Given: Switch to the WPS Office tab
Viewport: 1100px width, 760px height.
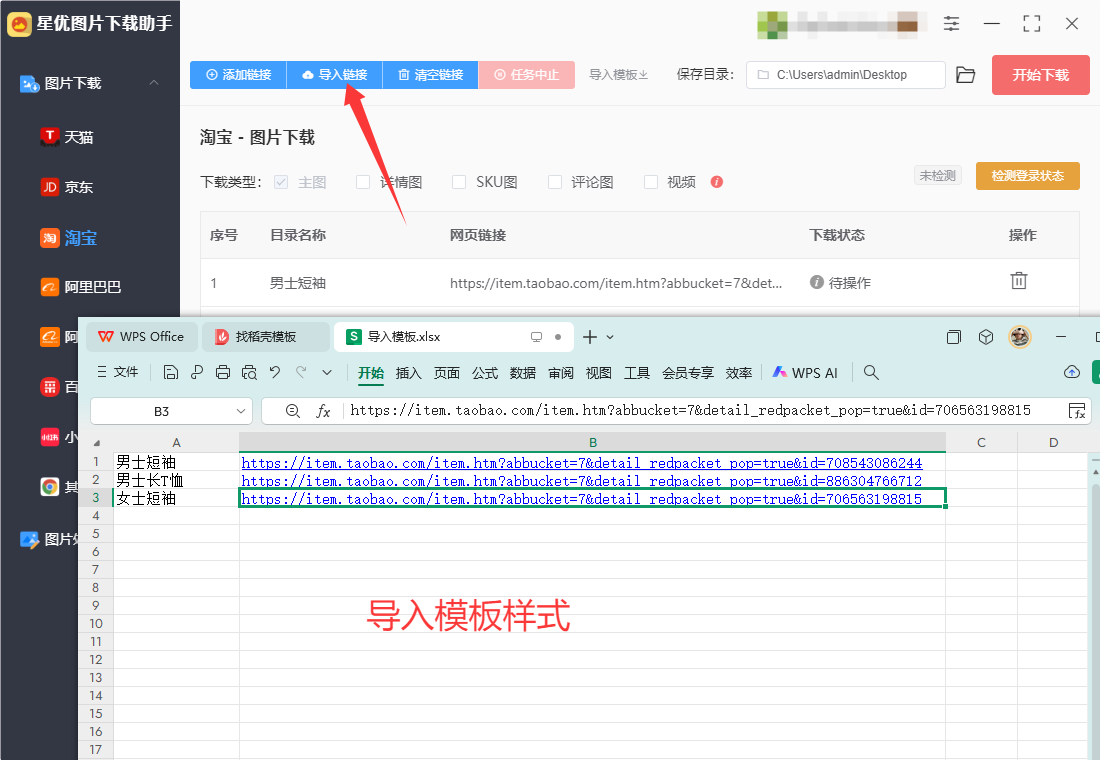Looking at the screenshot, I should (x=141, y=337).
